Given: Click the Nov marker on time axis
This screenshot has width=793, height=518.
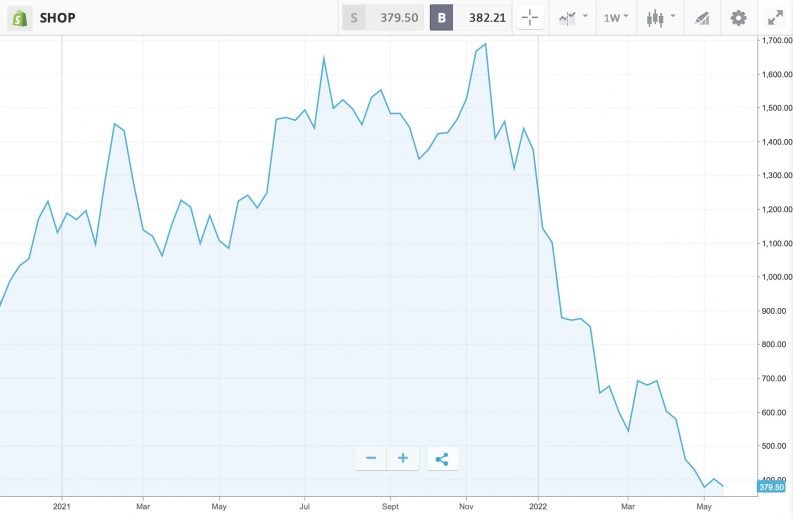Looking at the screenshot, I should [x=466, y=507].
